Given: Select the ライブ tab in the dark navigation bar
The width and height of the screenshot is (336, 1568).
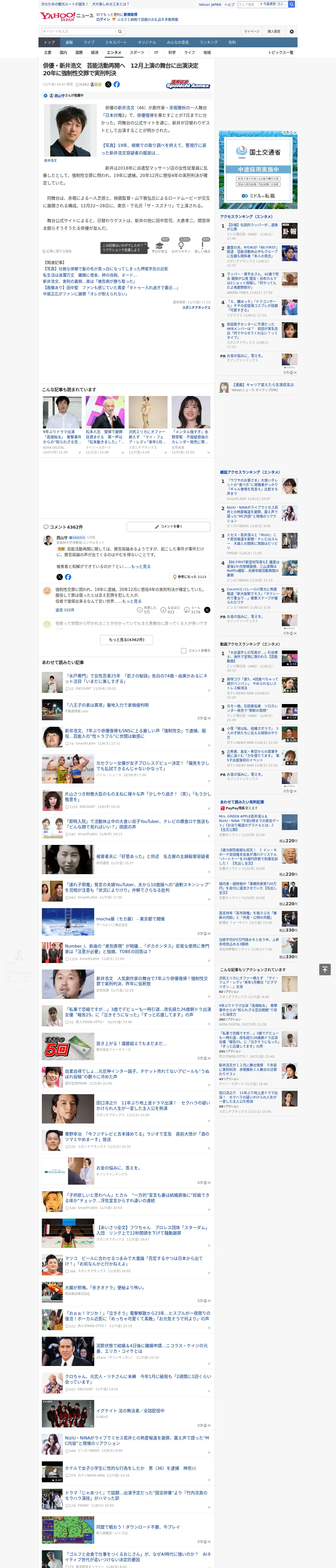Looking at the screenshot, I should point(89,43).
